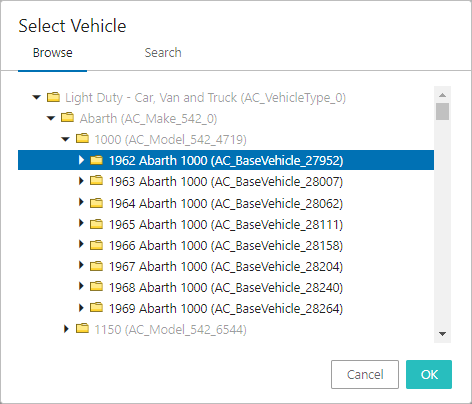Expand the 1150 model node
472x404 pixels.
point(66,329)
